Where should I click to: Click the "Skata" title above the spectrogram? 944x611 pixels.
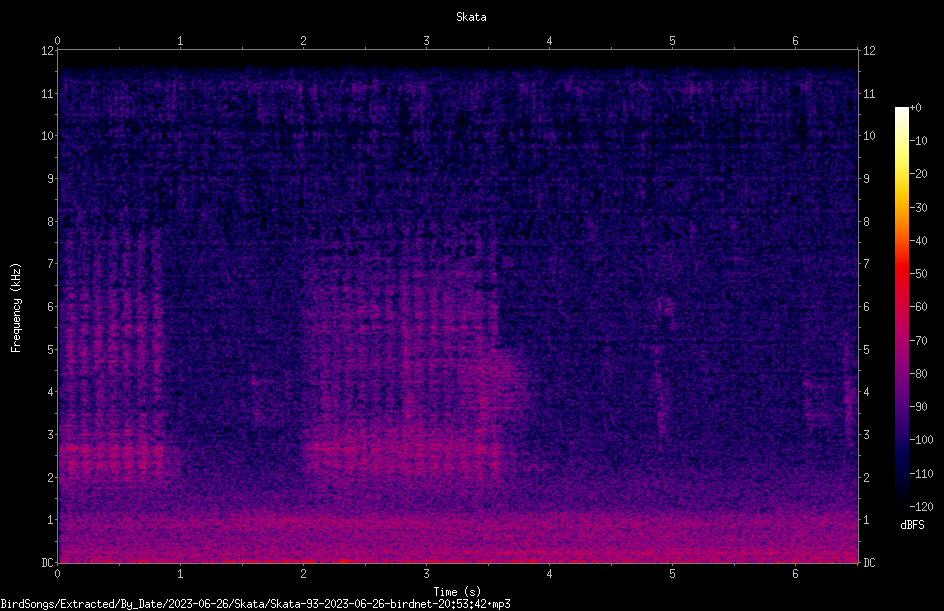(x=471, y=17)
